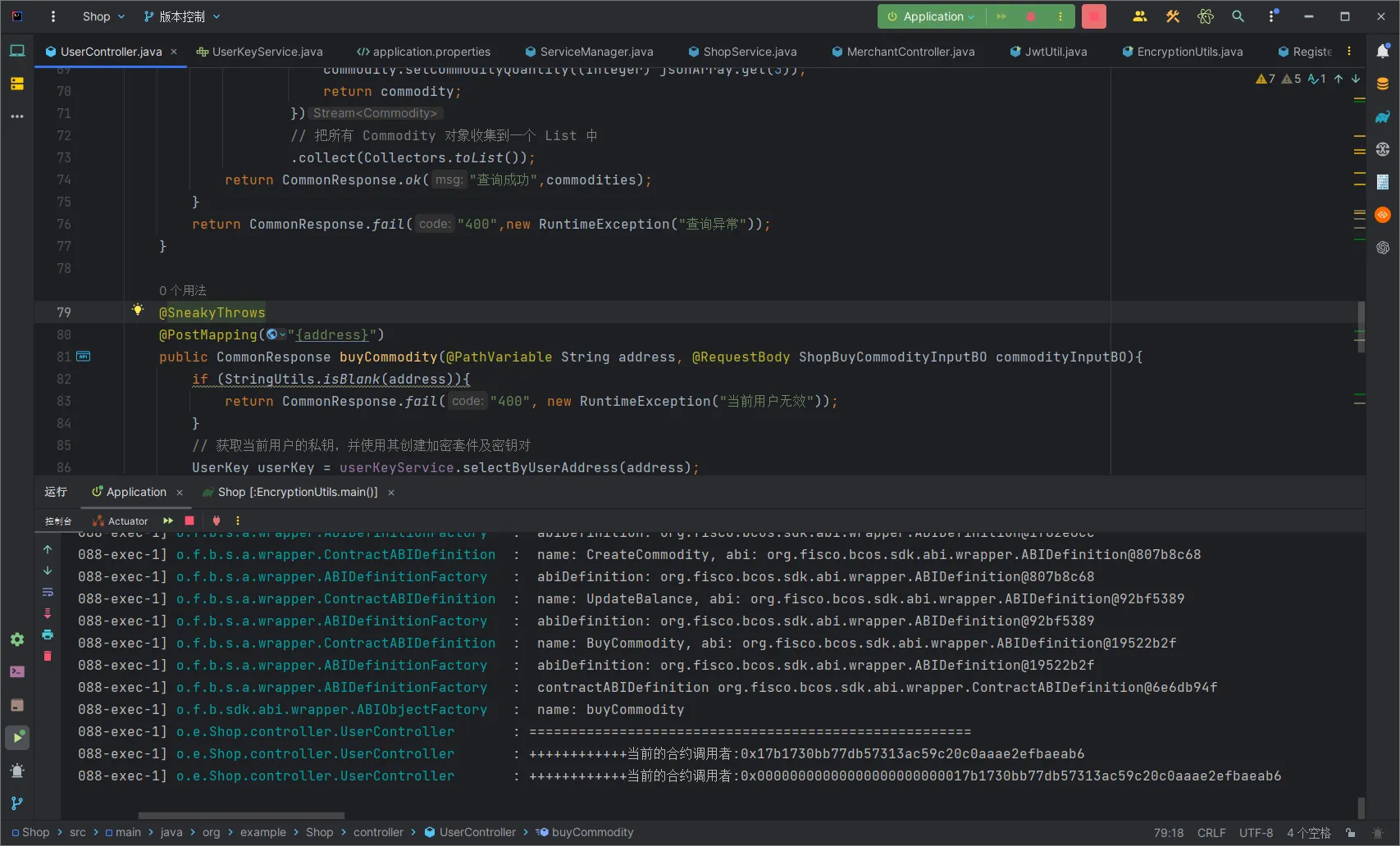Stop process in Run panel toolbar
The image size is (1400, 846).
coord(189,521)
